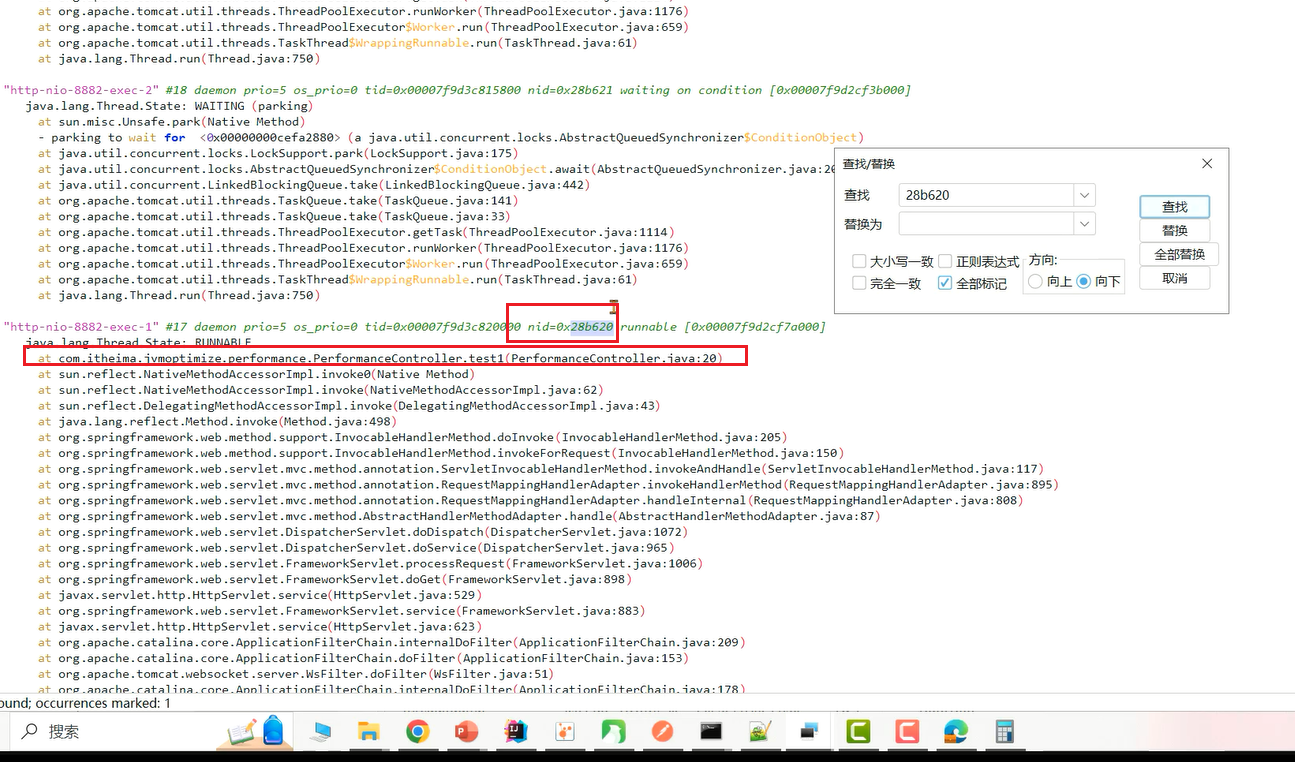1295x762 pixels.
Task: Open Google Chrome from the taskbar
Action: point(417,732)
